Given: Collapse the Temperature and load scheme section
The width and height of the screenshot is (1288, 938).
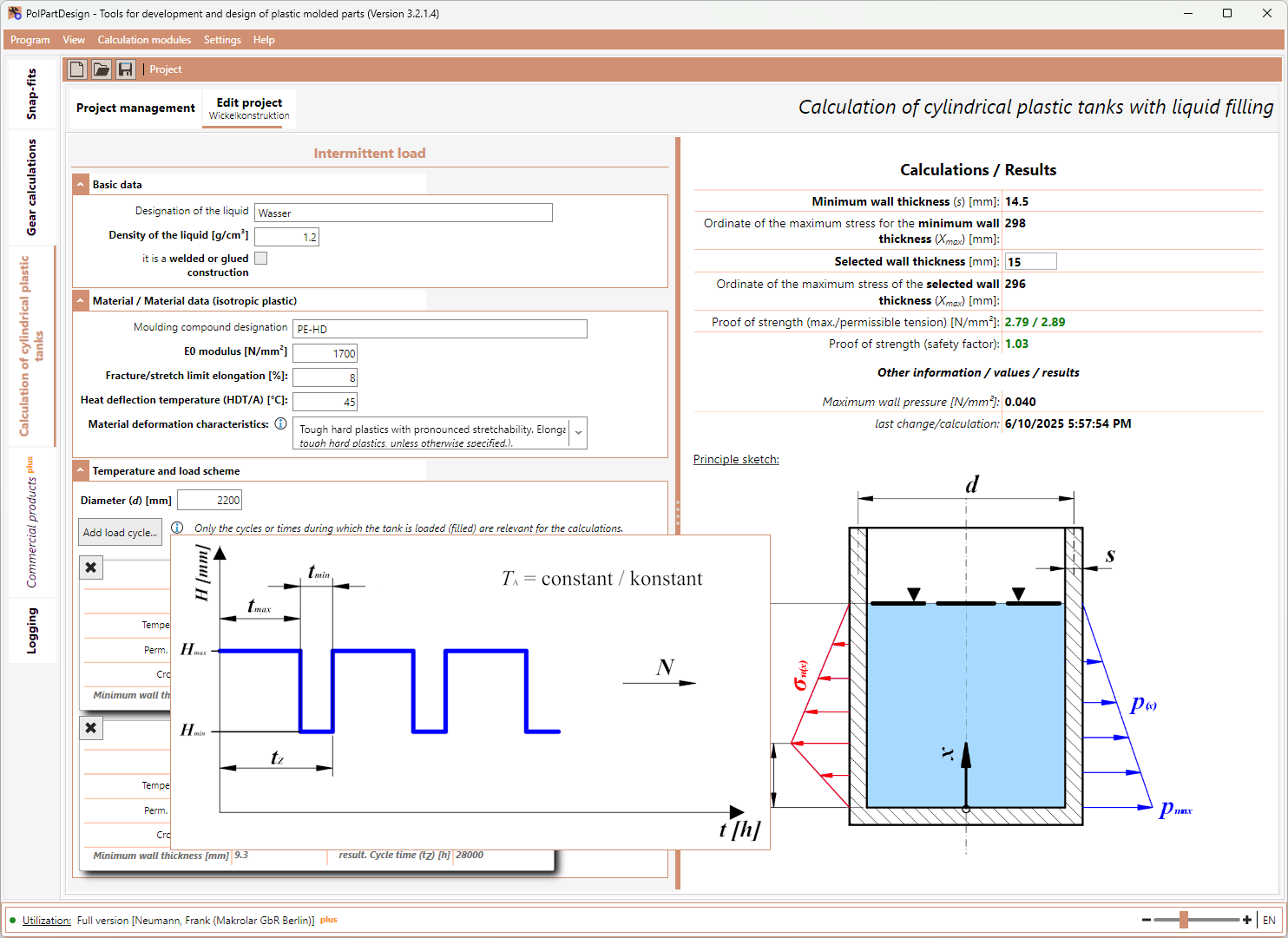Looking at the screenshot, I should pyautogui.click(x=81, y=470).
